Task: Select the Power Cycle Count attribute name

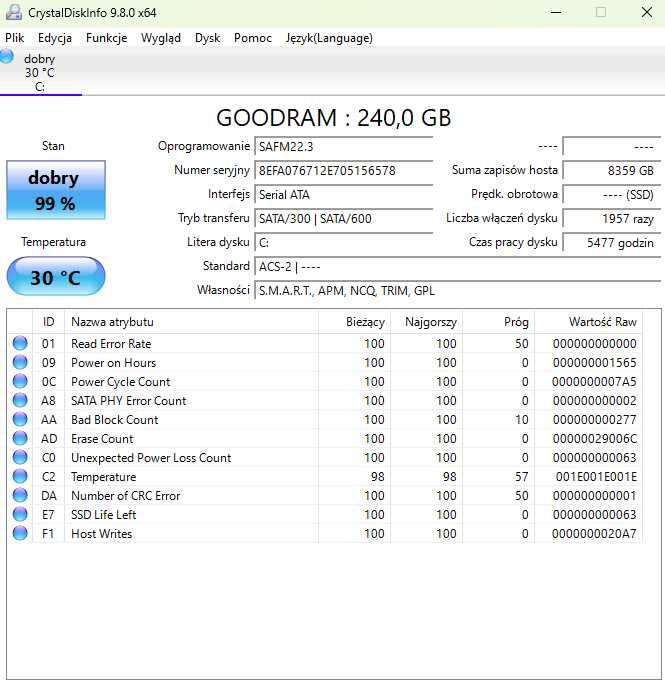Action: tap(120, 382)
